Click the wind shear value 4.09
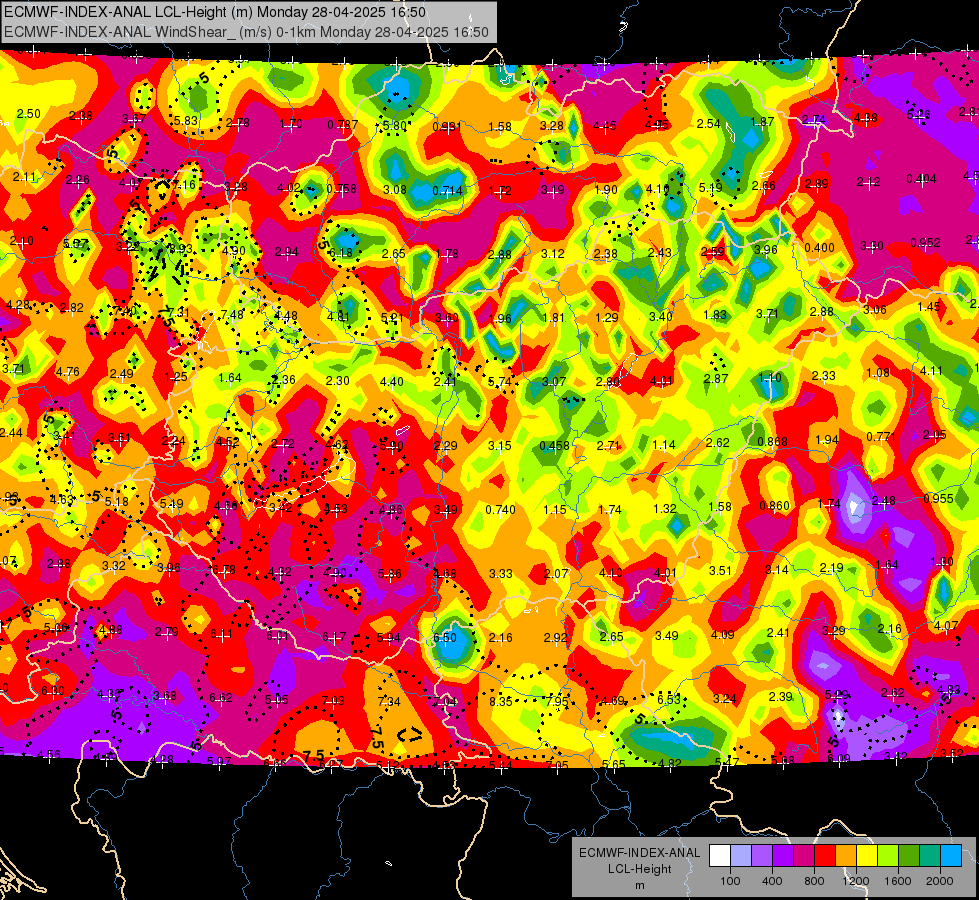Image resolution: width=979 pixels, height=900 pixels. point(722,635)
